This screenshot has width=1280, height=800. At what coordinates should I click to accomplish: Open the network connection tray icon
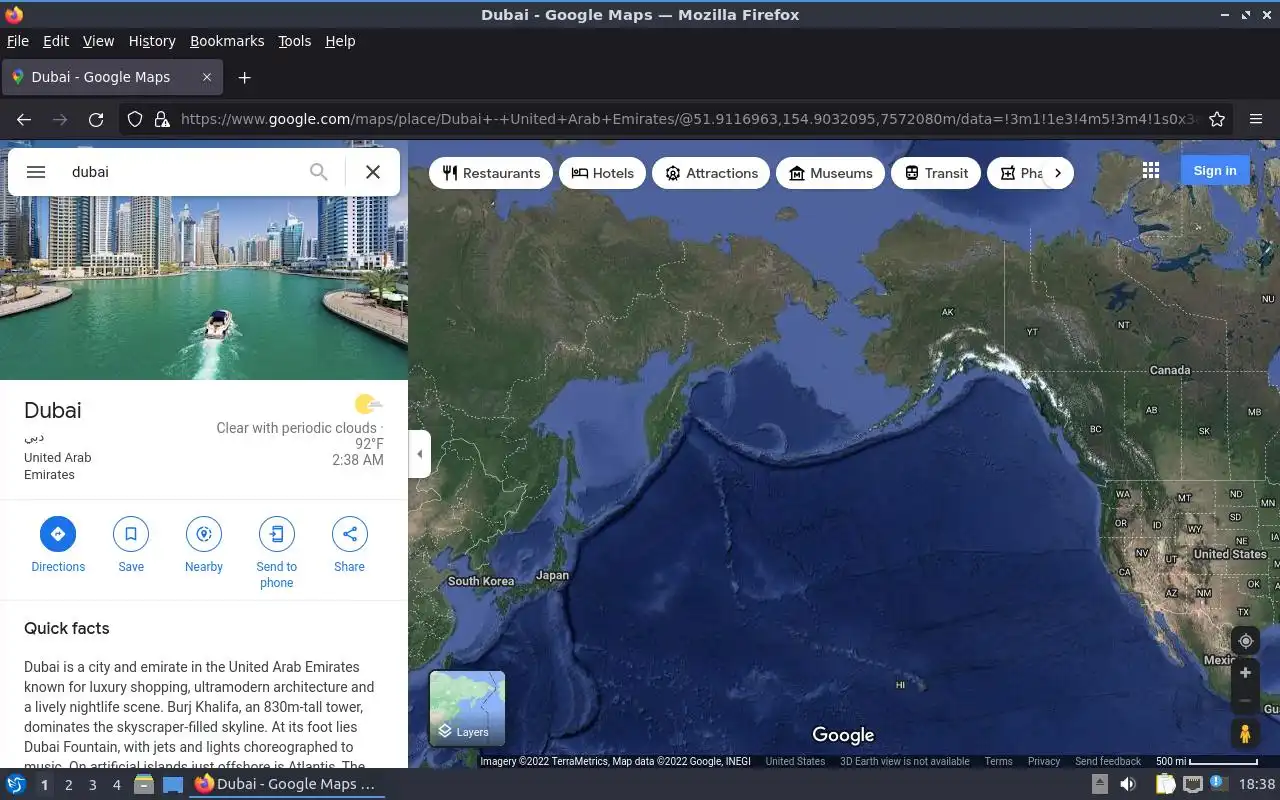[1193, 784]
